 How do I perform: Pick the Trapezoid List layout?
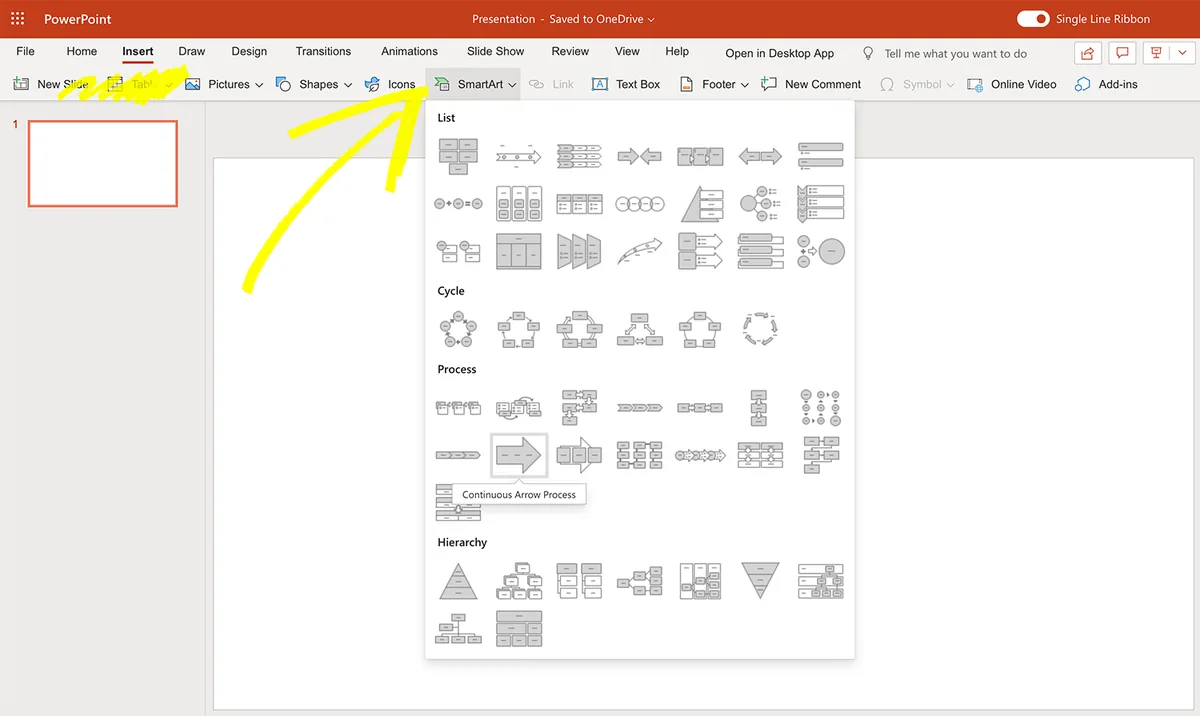point(580,251)
